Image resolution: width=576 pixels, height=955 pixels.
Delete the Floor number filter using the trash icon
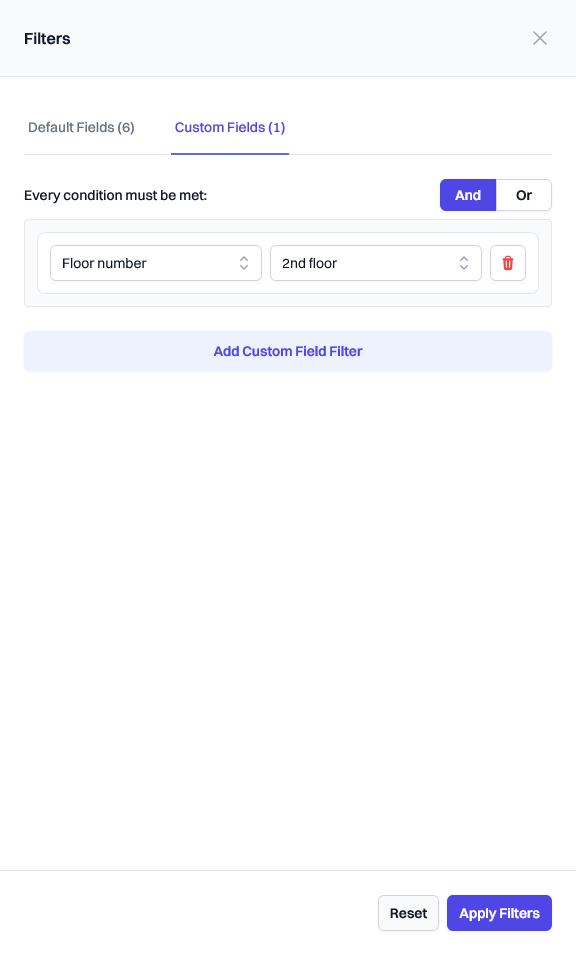(508, 263)
